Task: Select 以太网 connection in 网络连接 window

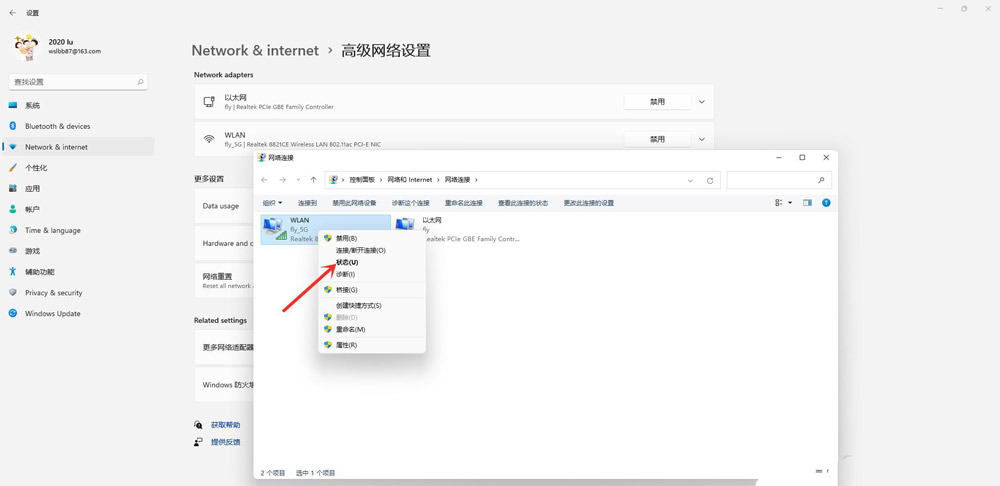Action: click(x=457, y=229)
